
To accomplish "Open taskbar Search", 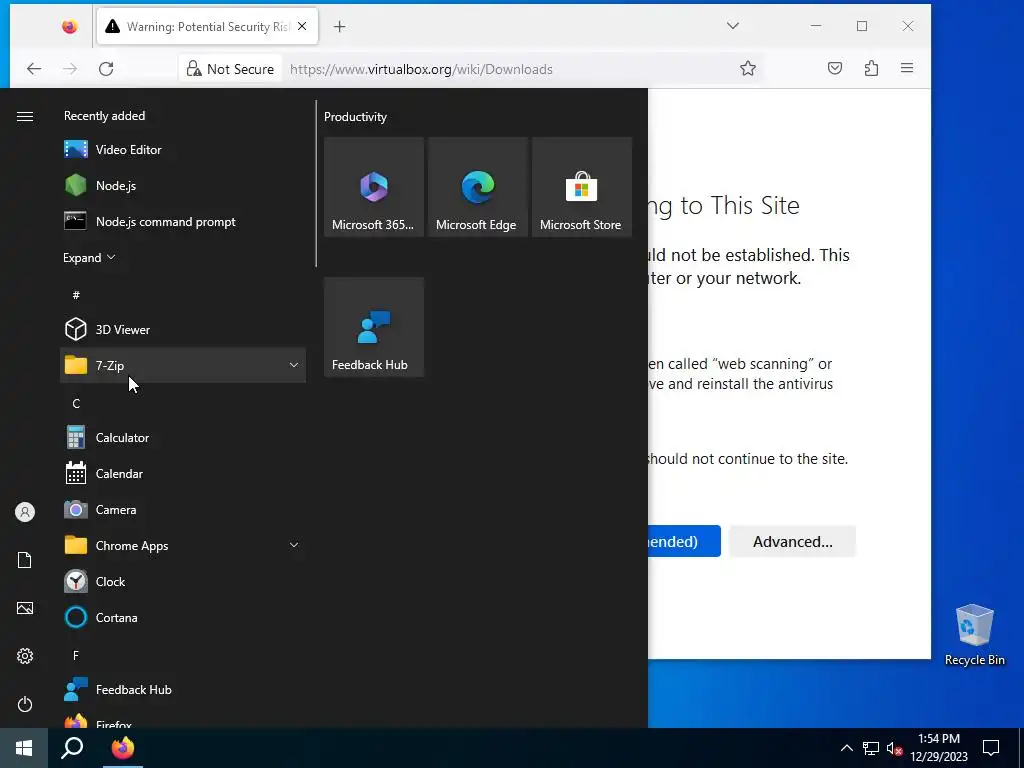I will 72,748.
